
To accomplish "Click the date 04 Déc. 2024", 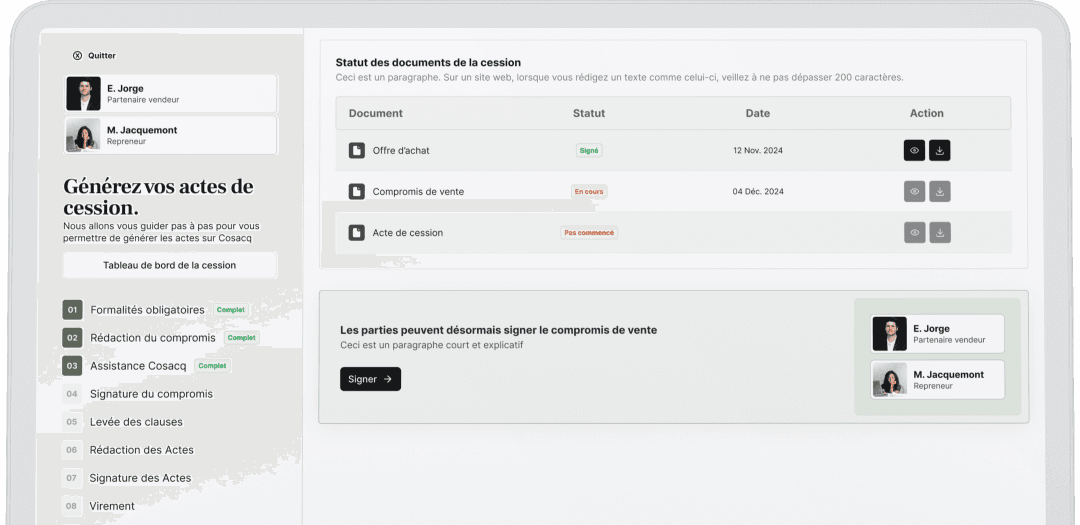I will click(758, 192).
